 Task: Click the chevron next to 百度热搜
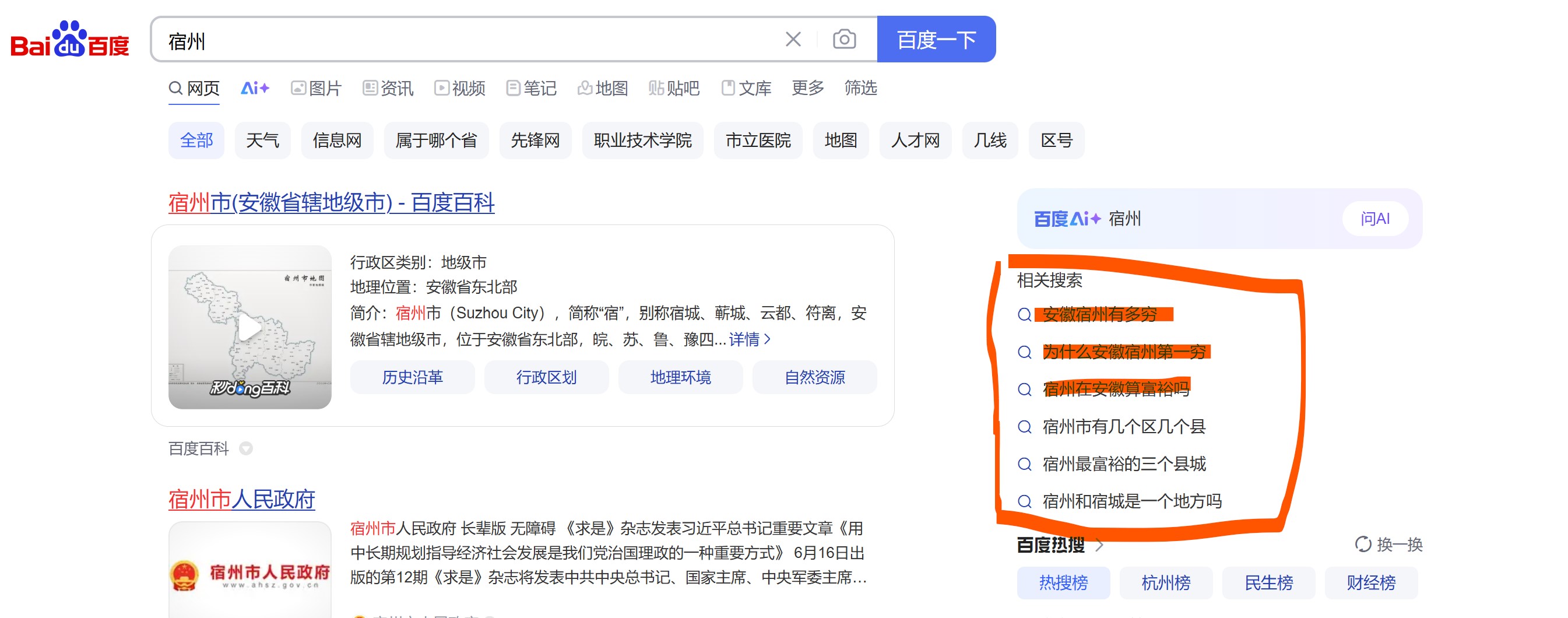tap(1099, 545)
